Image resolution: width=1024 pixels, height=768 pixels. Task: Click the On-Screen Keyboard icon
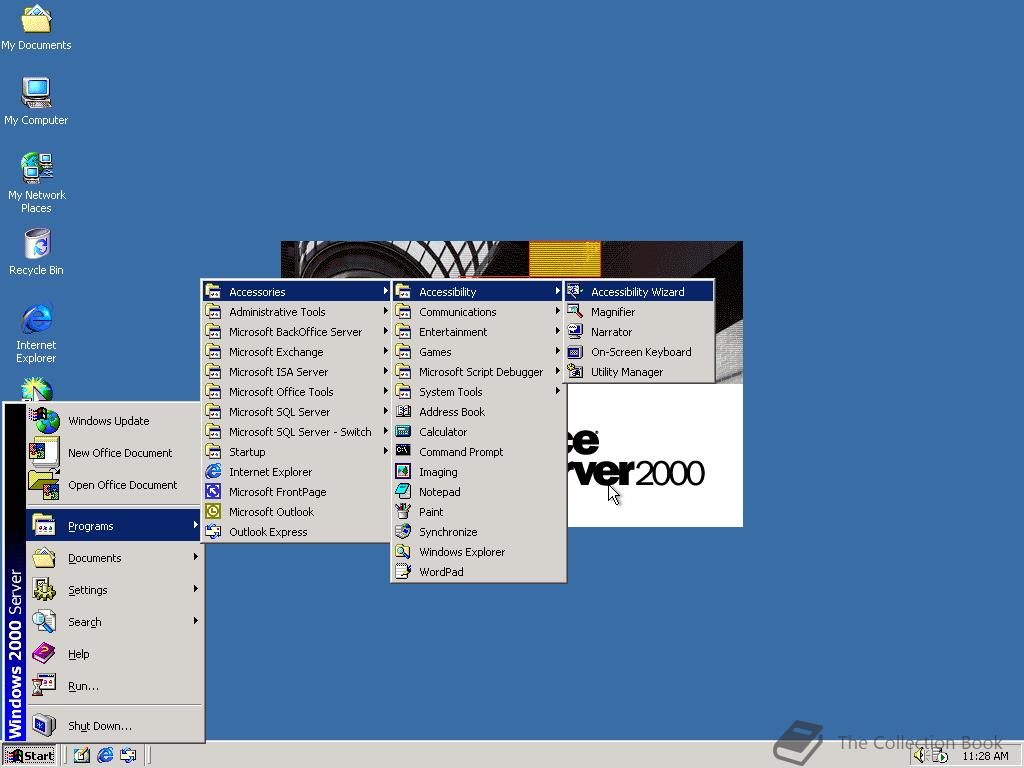575,352
